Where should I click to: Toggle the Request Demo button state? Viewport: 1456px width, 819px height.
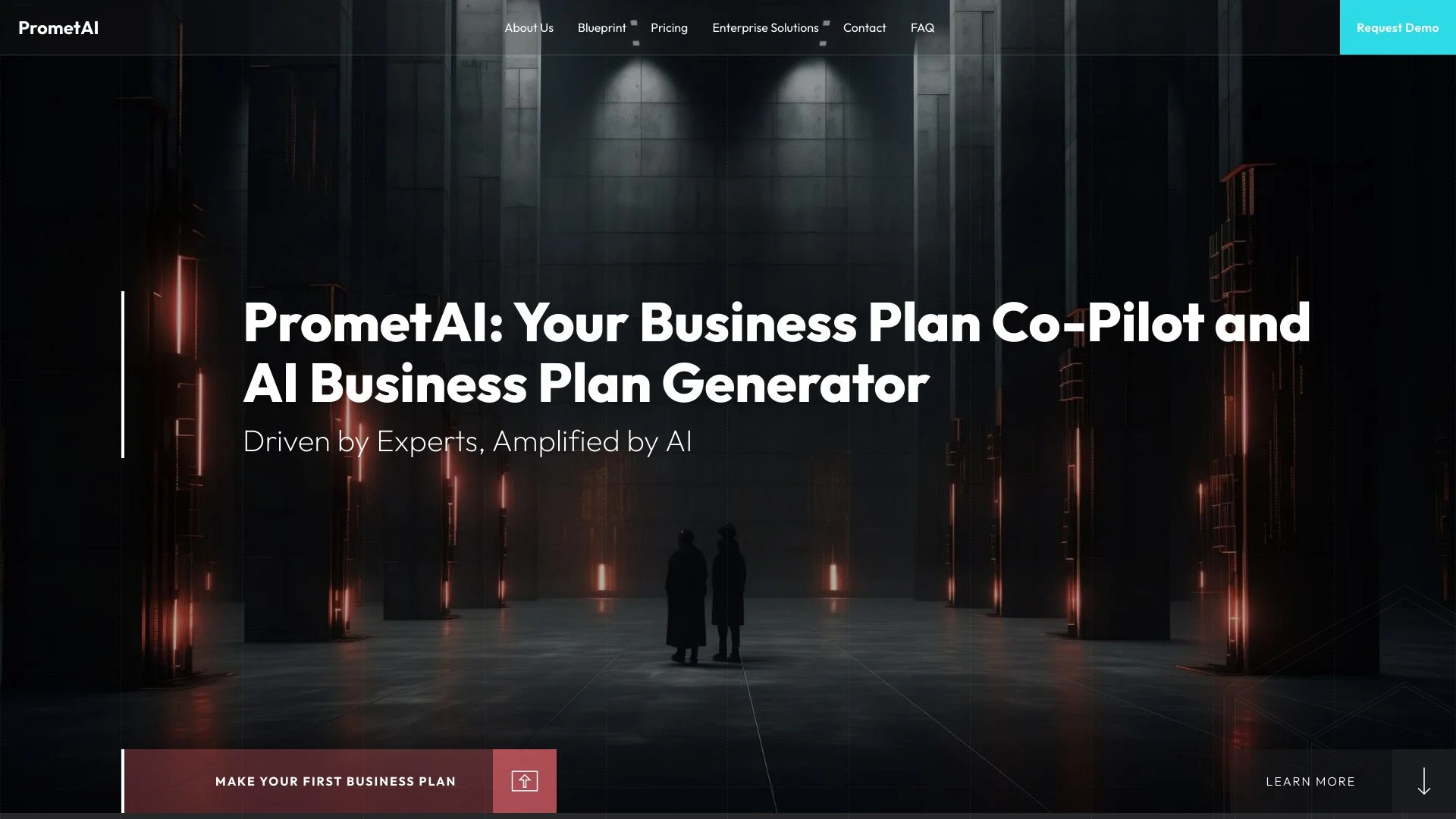(1397, 27)
